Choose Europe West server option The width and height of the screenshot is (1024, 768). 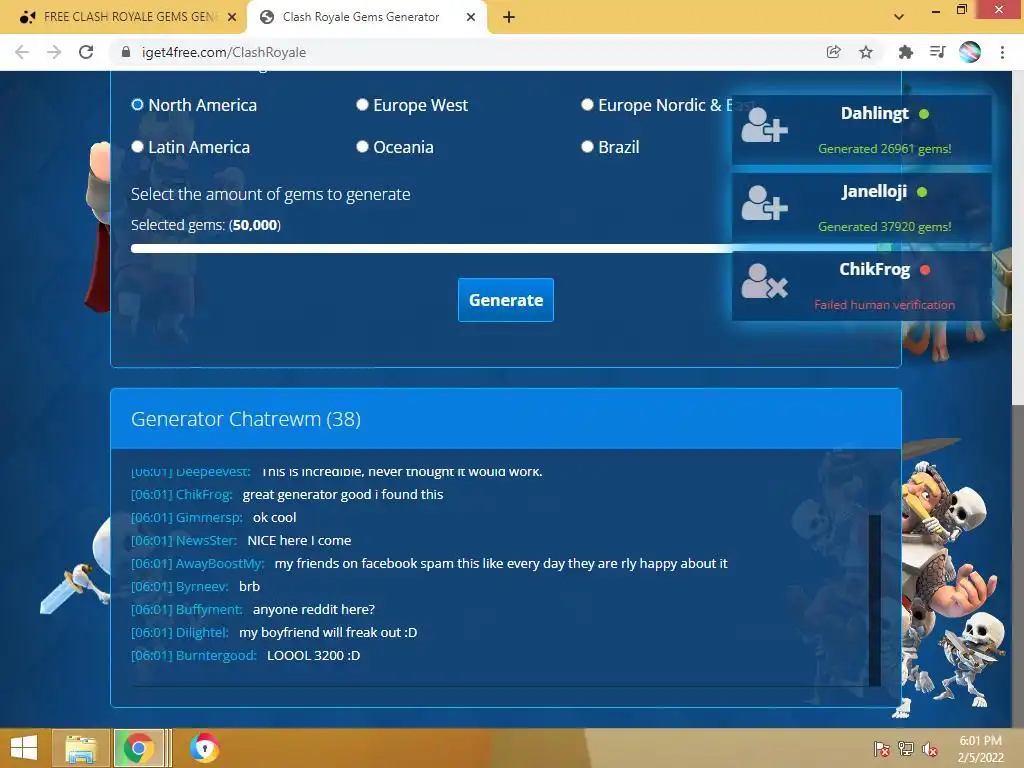point(362,104)
